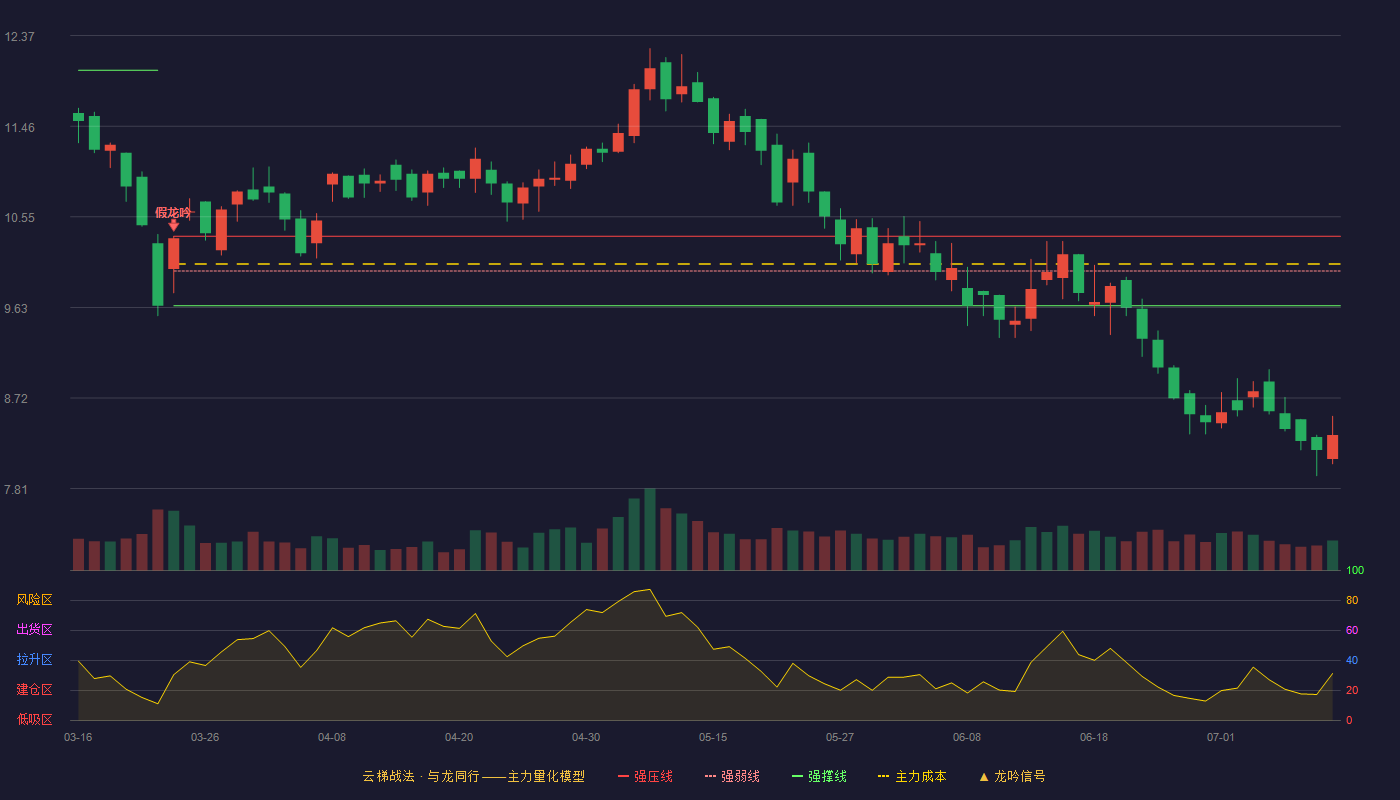Viewport: 1400px width, 800px height.
Task: Toggle the 主力成本 legend item
Action: click(912, 776)
